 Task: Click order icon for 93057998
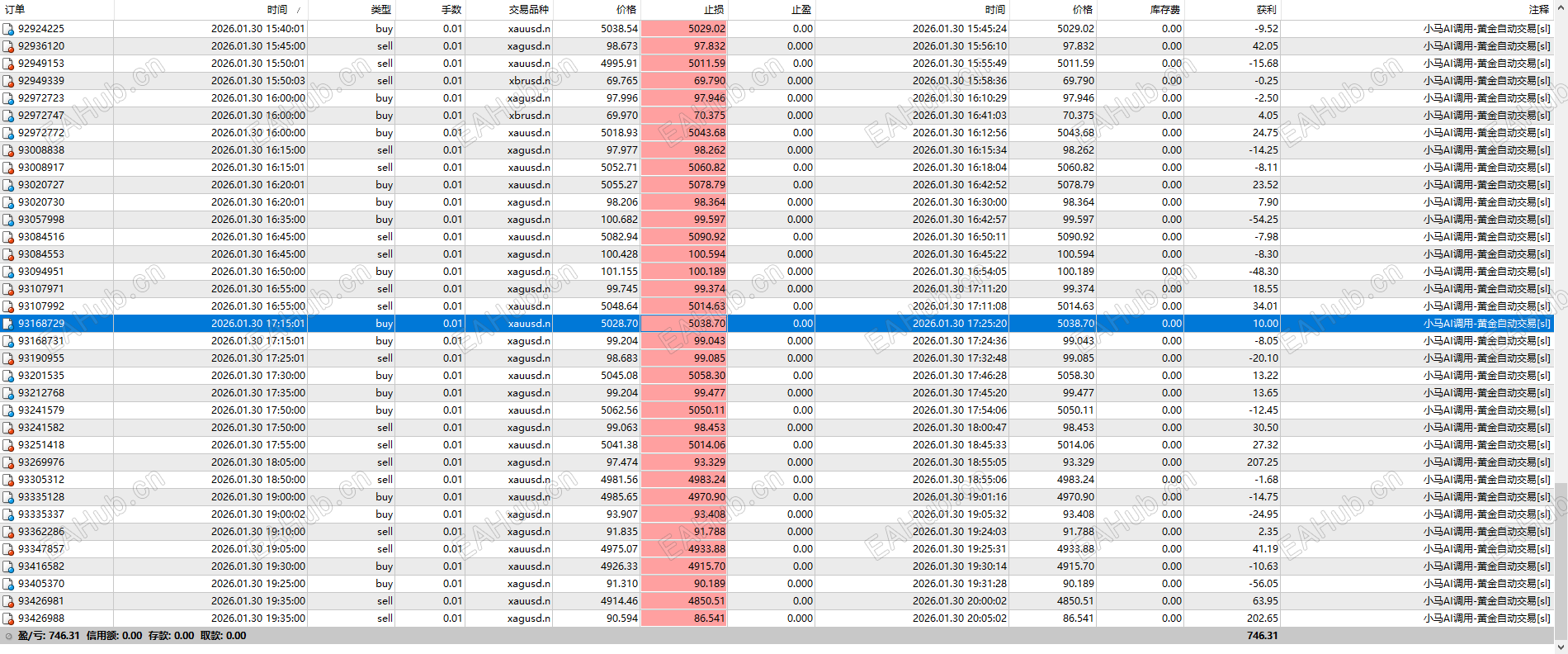point(8,220)
